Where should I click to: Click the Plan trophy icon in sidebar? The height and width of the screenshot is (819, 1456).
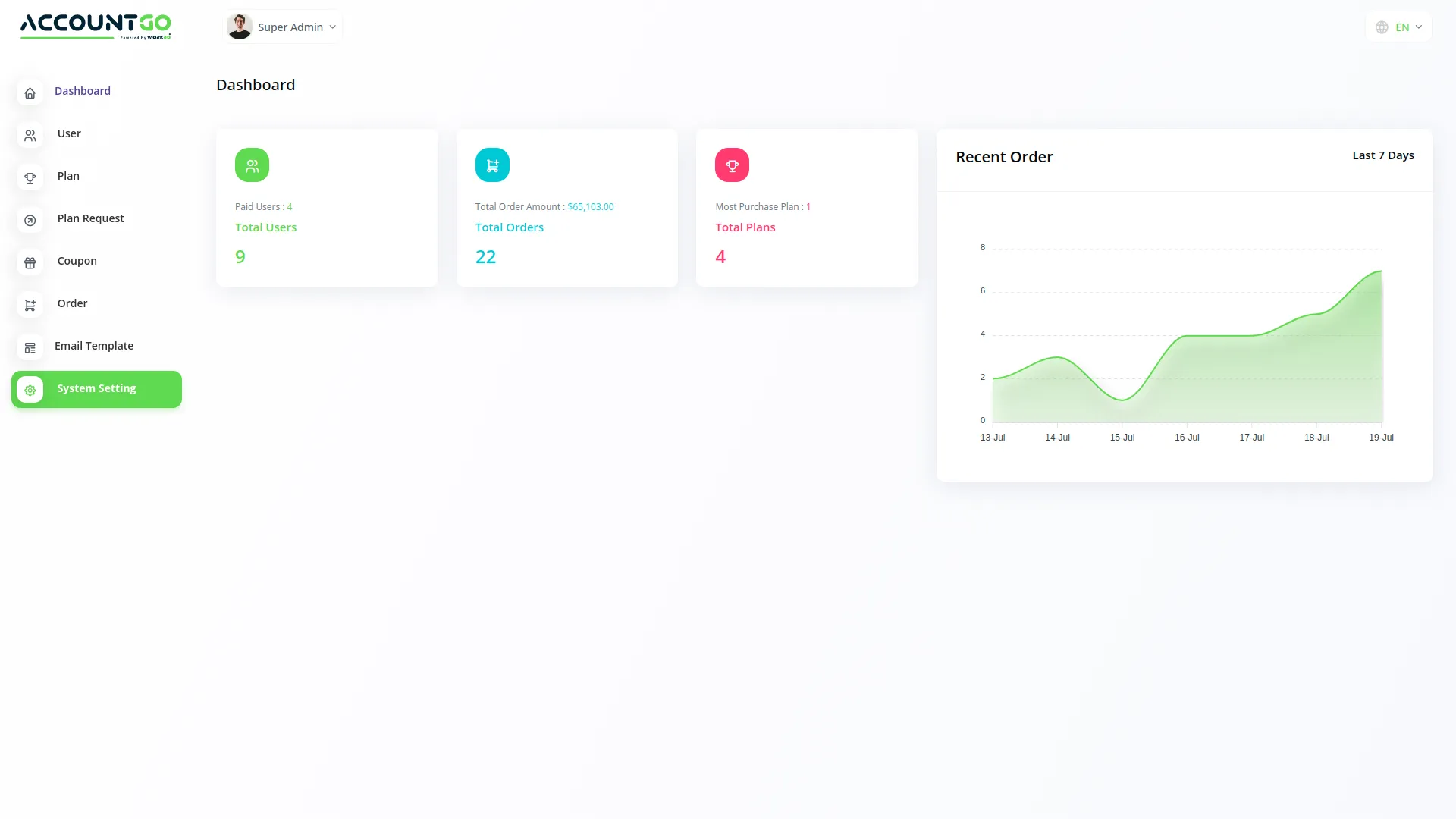pos(30,178)
